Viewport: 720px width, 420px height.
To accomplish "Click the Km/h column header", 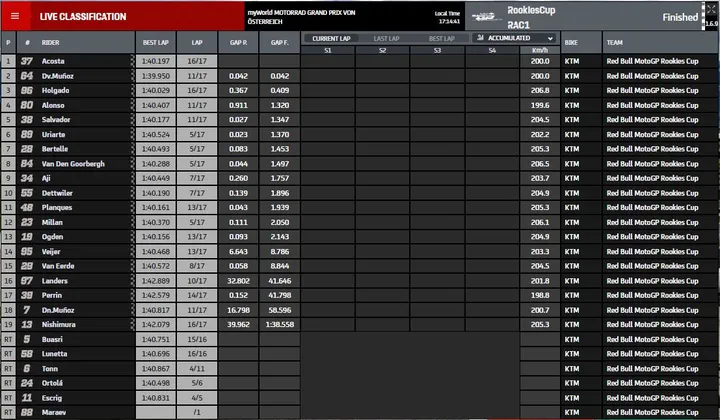I will coord(540,50).
